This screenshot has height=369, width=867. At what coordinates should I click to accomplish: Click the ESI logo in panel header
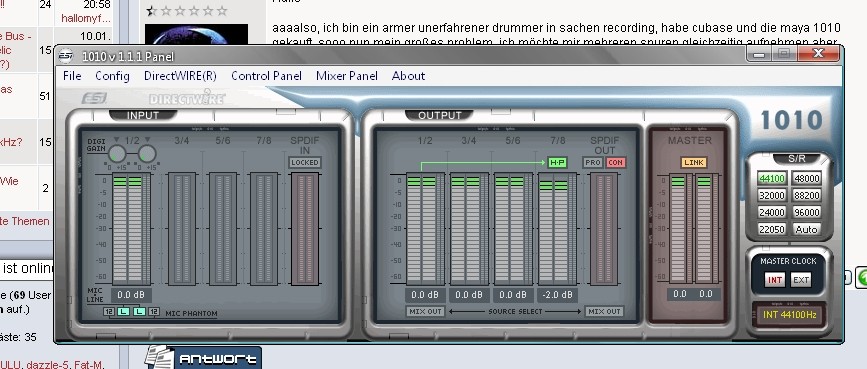94,98
